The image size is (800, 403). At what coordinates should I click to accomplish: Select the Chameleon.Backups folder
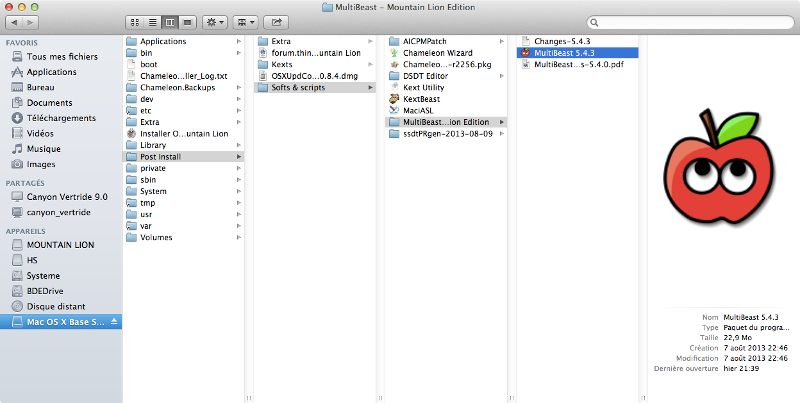pyautogui.click(x=183, y=88)
